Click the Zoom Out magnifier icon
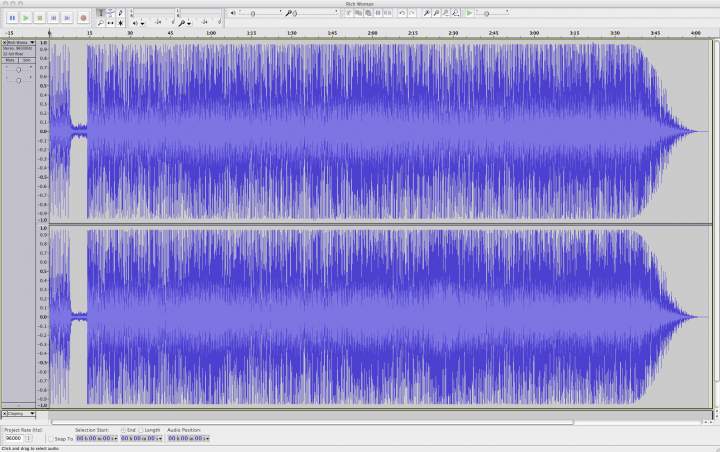The width and height of the screenshot is (720, 452). [436, 13]
